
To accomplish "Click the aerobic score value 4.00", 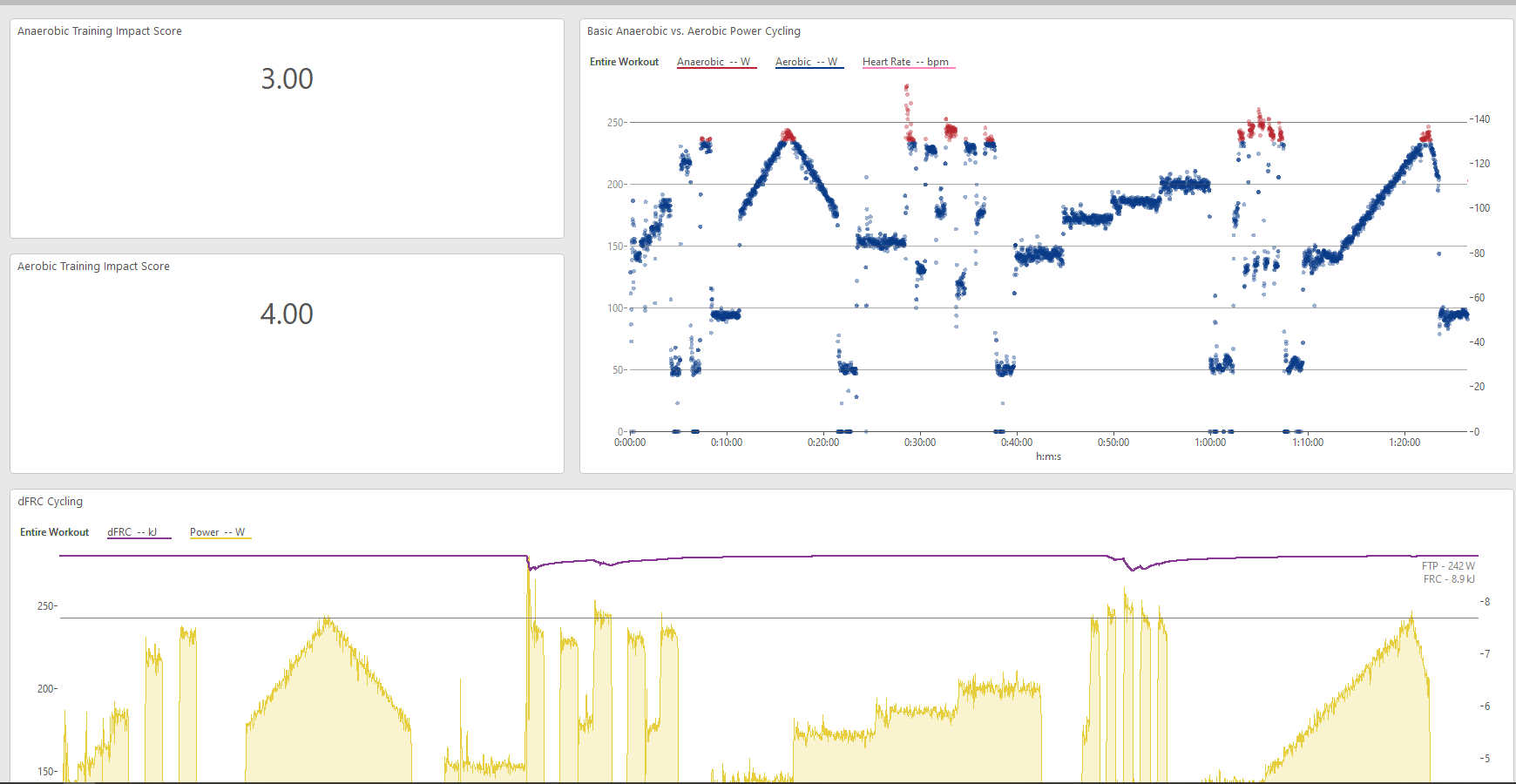I will [x=287, y=314].
